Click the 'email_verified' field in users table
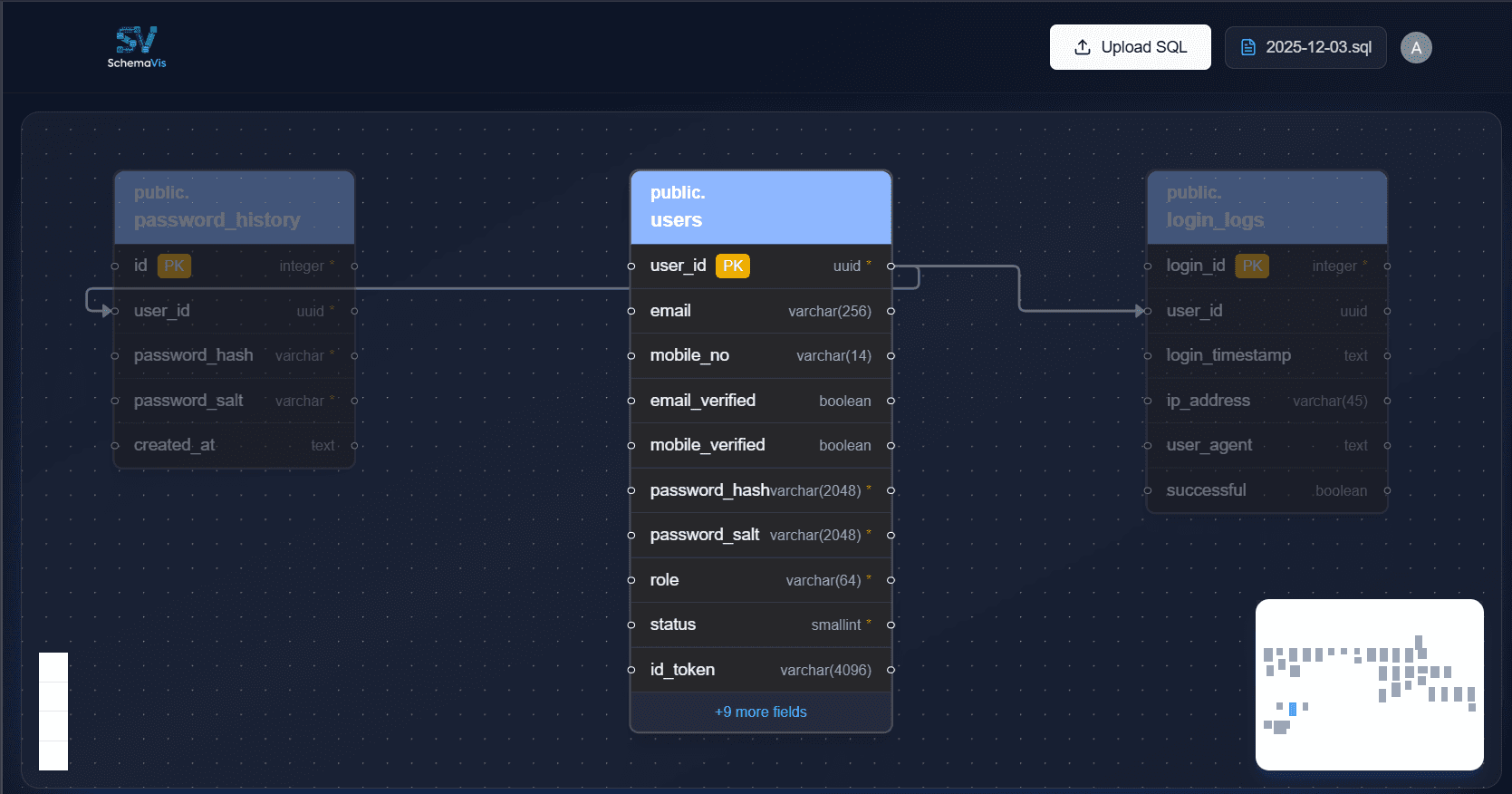 pos(761,401)
